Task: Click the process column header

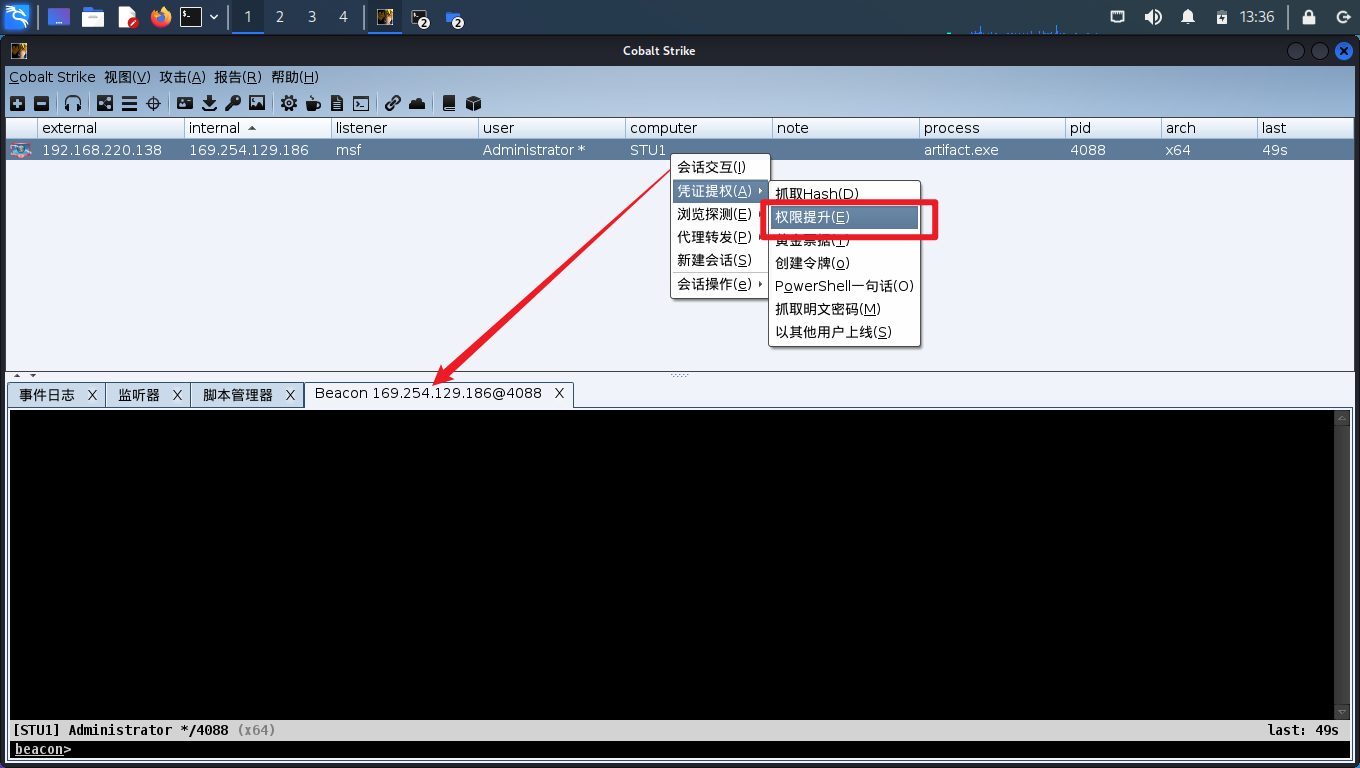Action: tap(992, 128)
